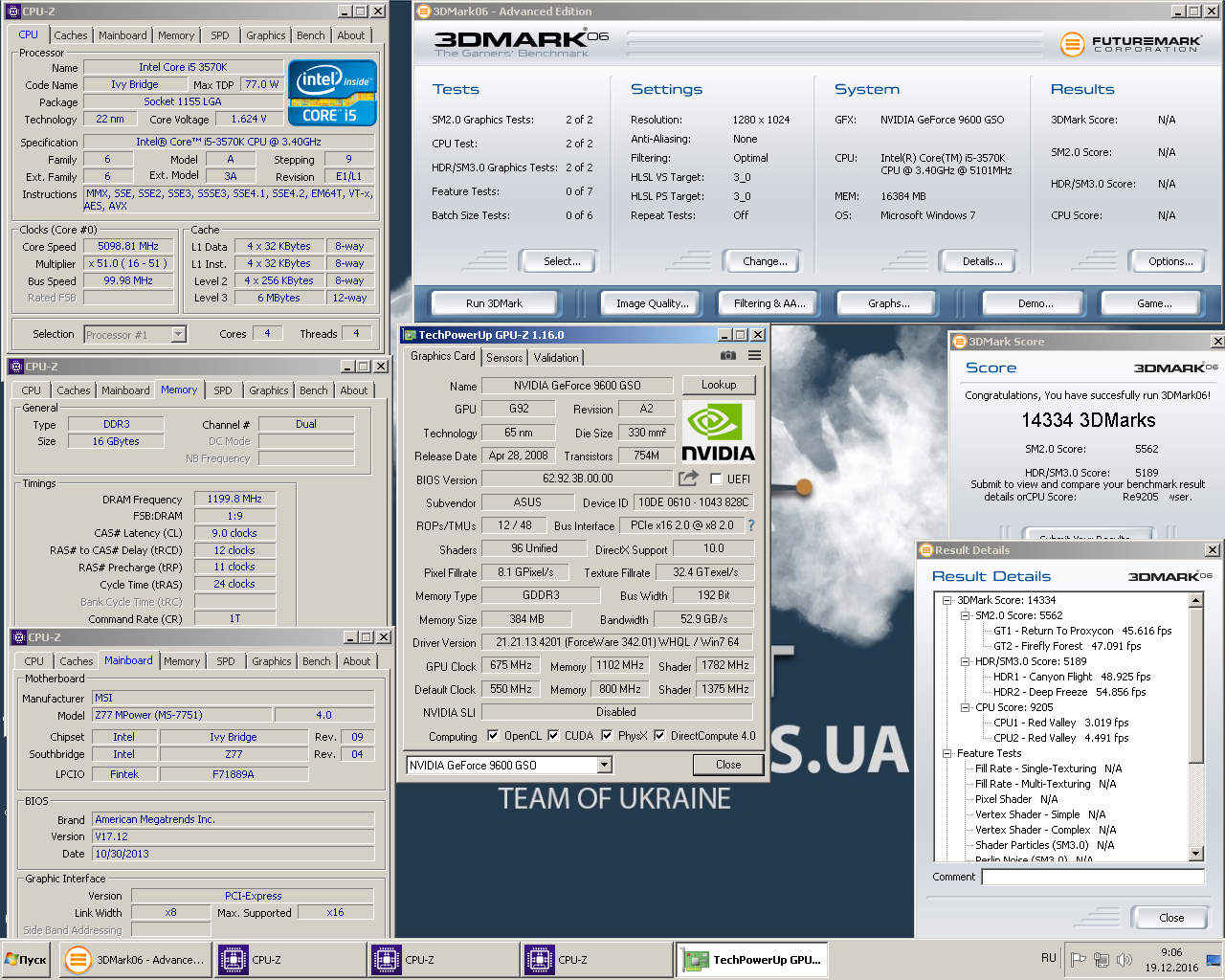Open Caches tab in CPU-Z Processor window

71,35
